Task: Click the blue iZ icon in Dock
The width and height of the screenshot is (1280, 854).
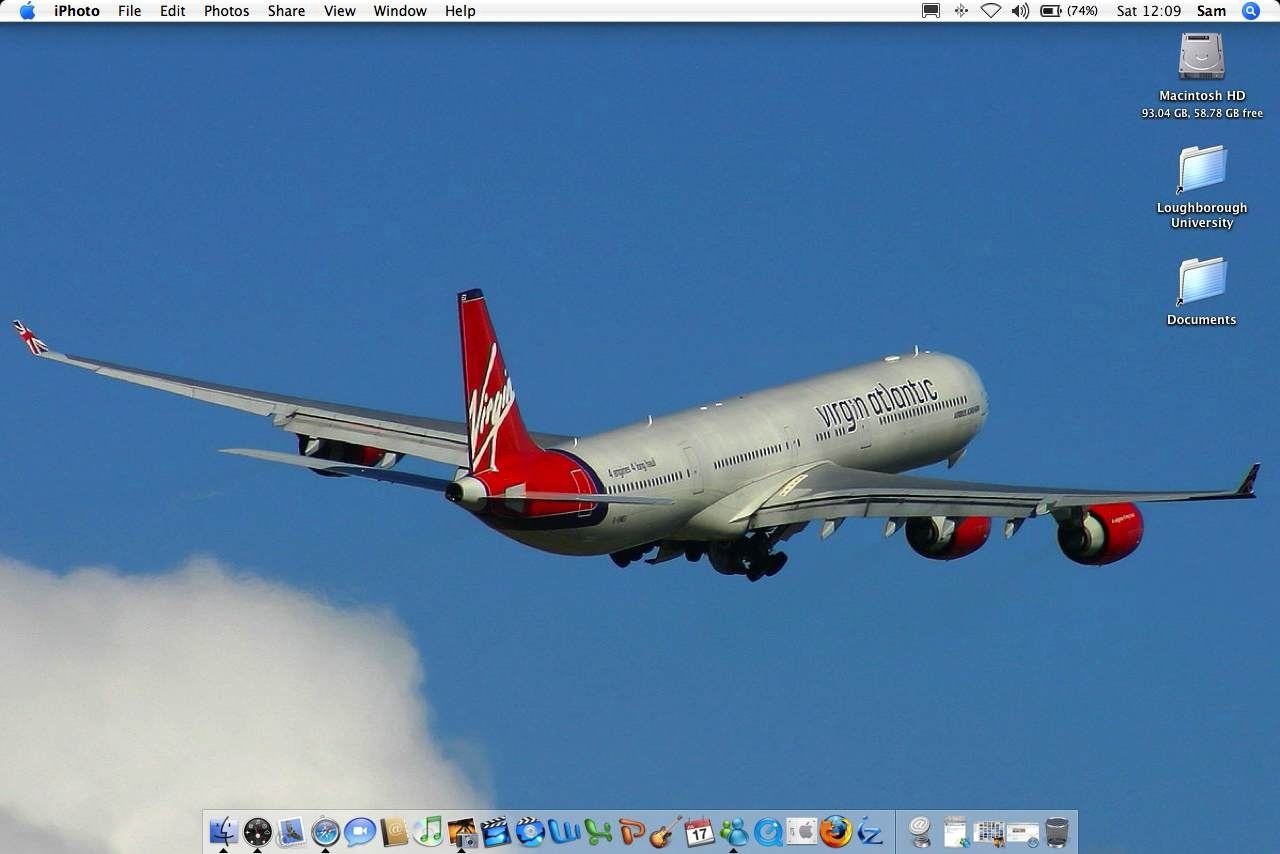Action: coord(870,831)
